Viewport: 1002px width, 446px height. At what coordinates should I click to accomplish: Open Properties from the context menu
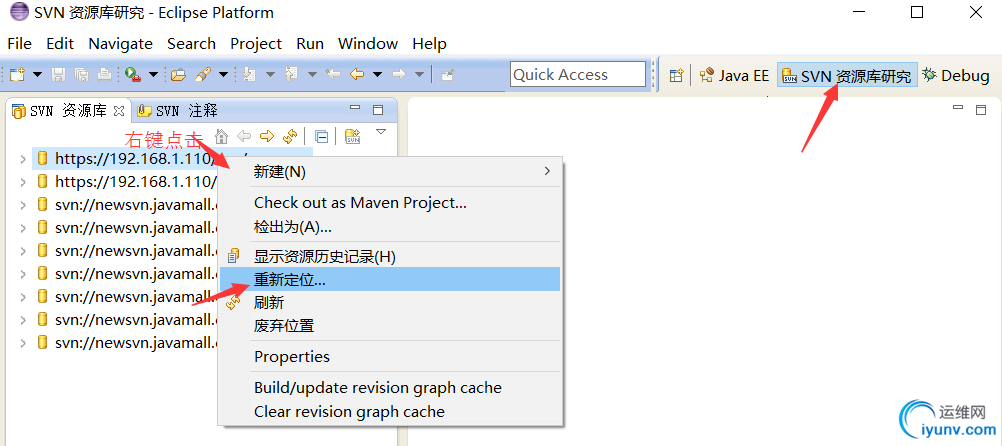pyautogui.click(x=390, y=357)
